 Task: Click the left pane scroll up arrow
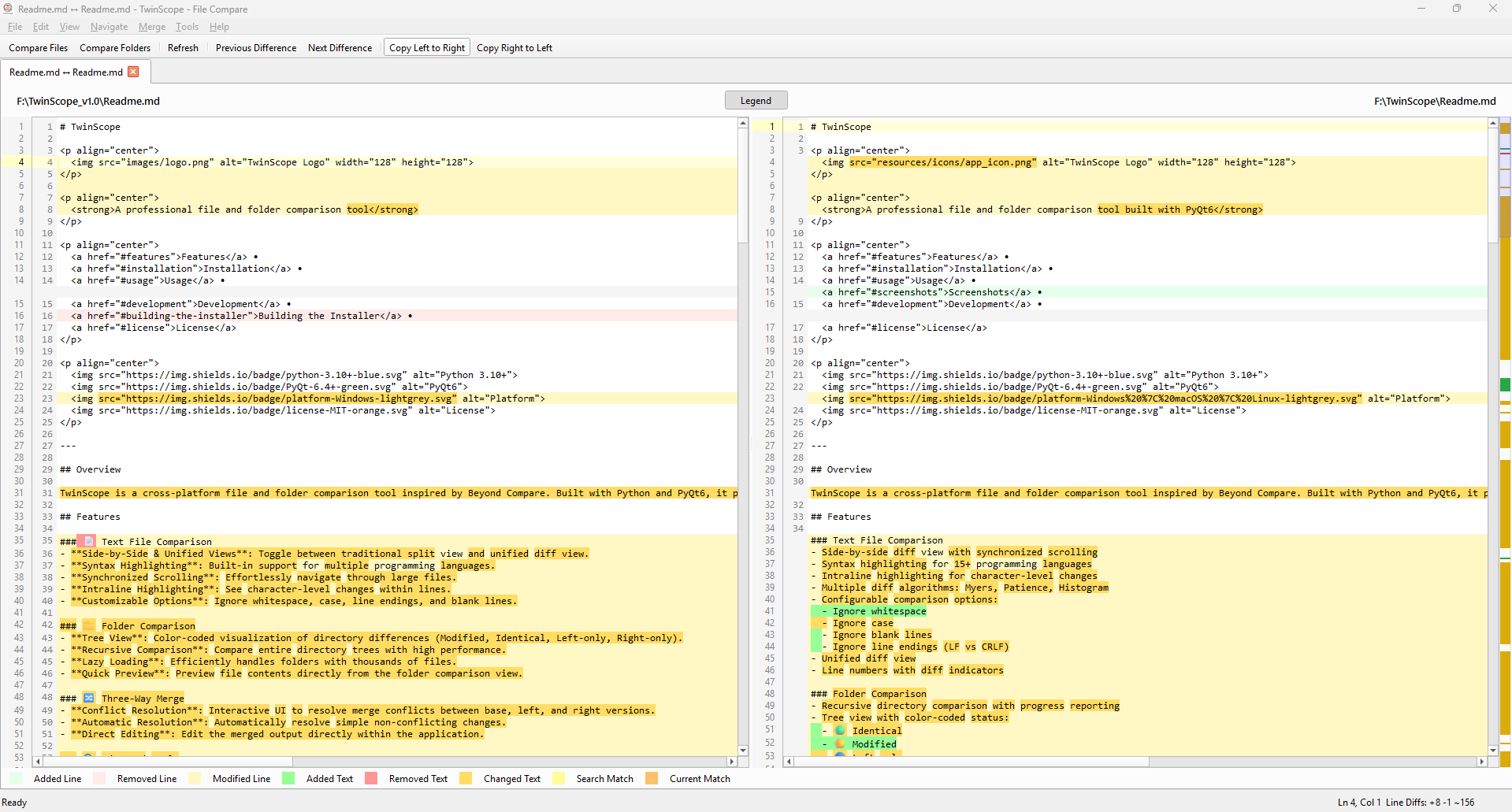742,124
